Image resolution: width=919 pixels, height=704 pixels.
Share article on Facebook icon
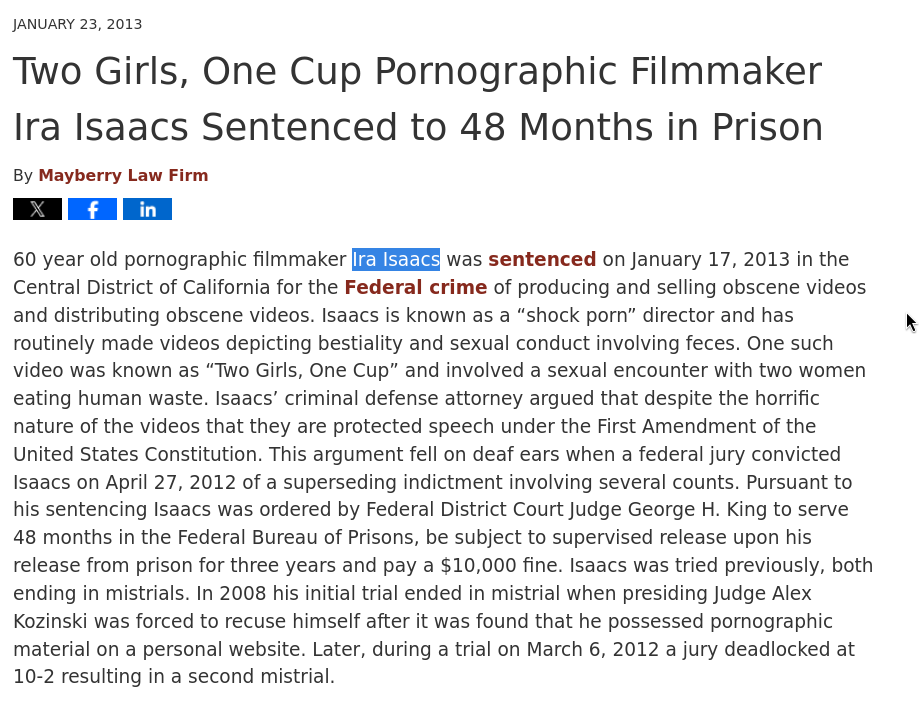(x=93, y=209)
